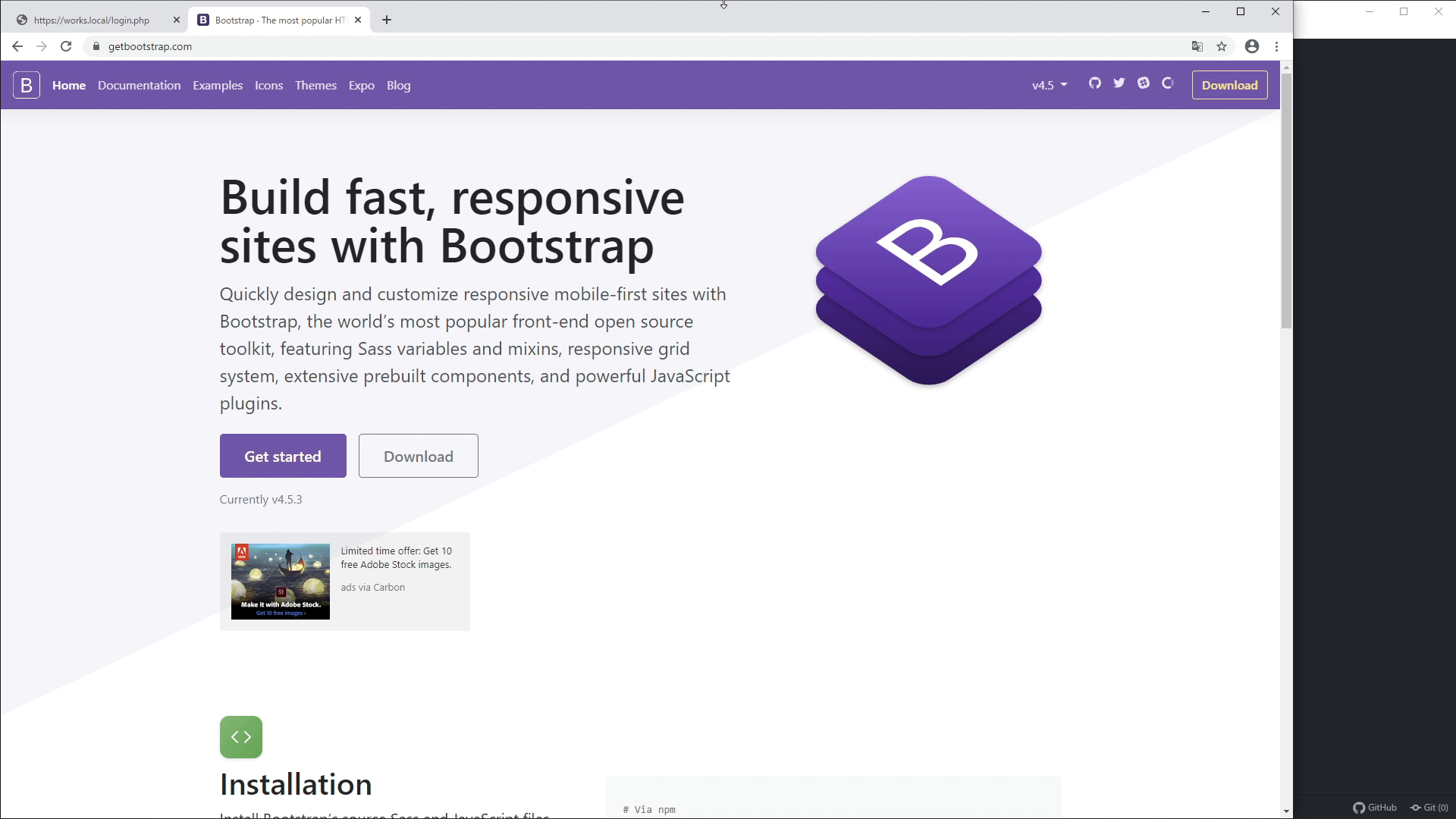The image size is (1456, 819).
Task: Open the Open Collective icon in navbar
Action: (1168, 83)
